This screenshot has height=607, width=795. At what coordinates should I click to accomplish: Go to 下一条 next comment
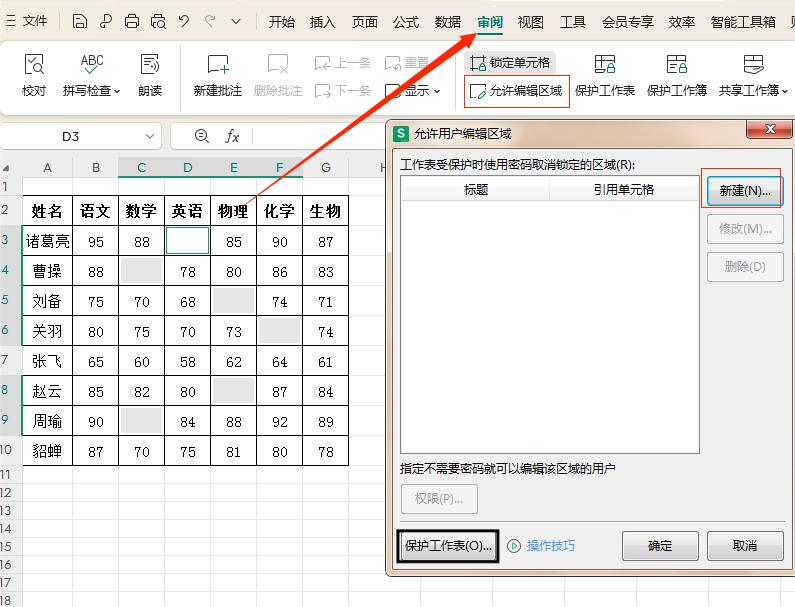(x=342, y=91)
